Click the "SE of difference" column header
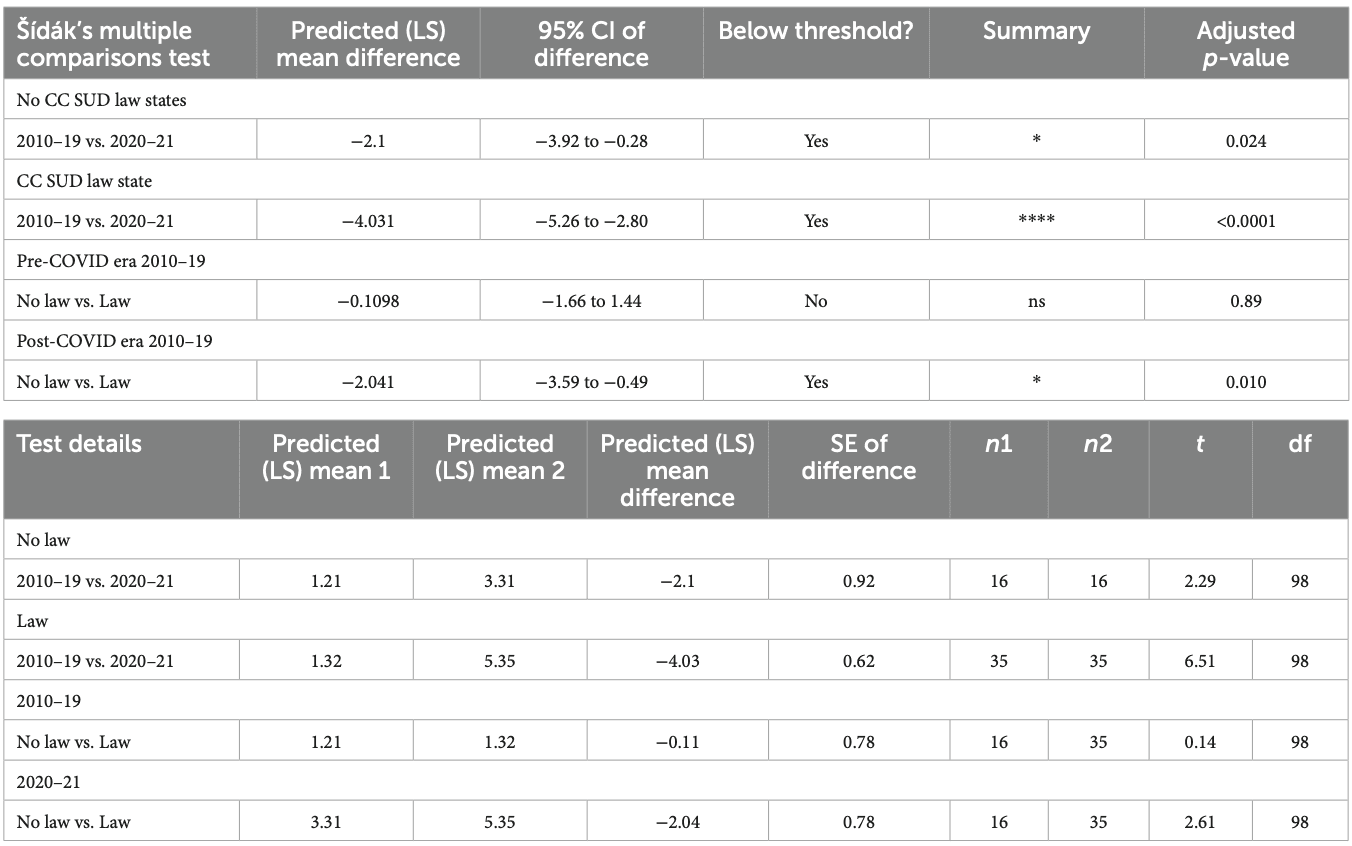 point(857,456)
